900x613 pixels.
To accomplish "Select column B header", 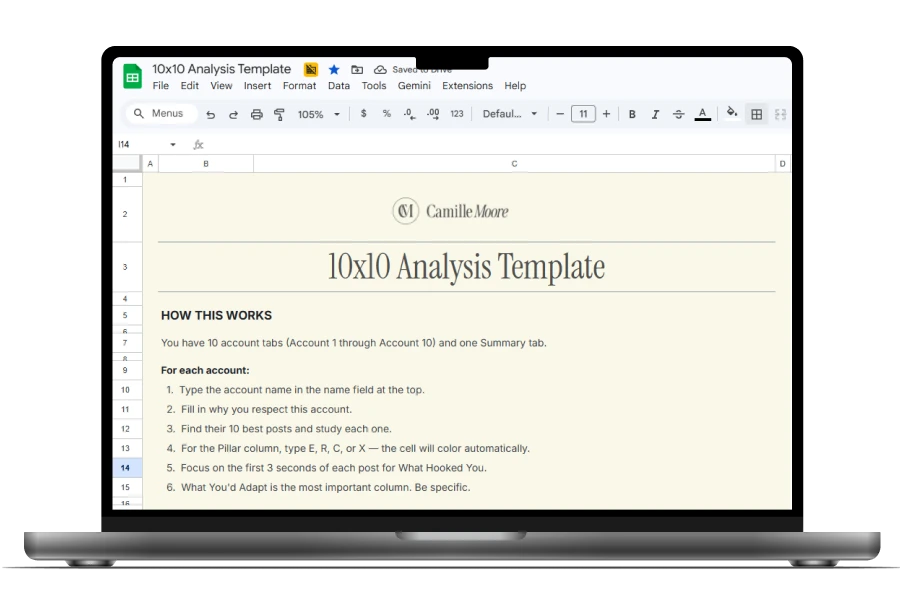I will pyautogui.click(x=206, y=164).
